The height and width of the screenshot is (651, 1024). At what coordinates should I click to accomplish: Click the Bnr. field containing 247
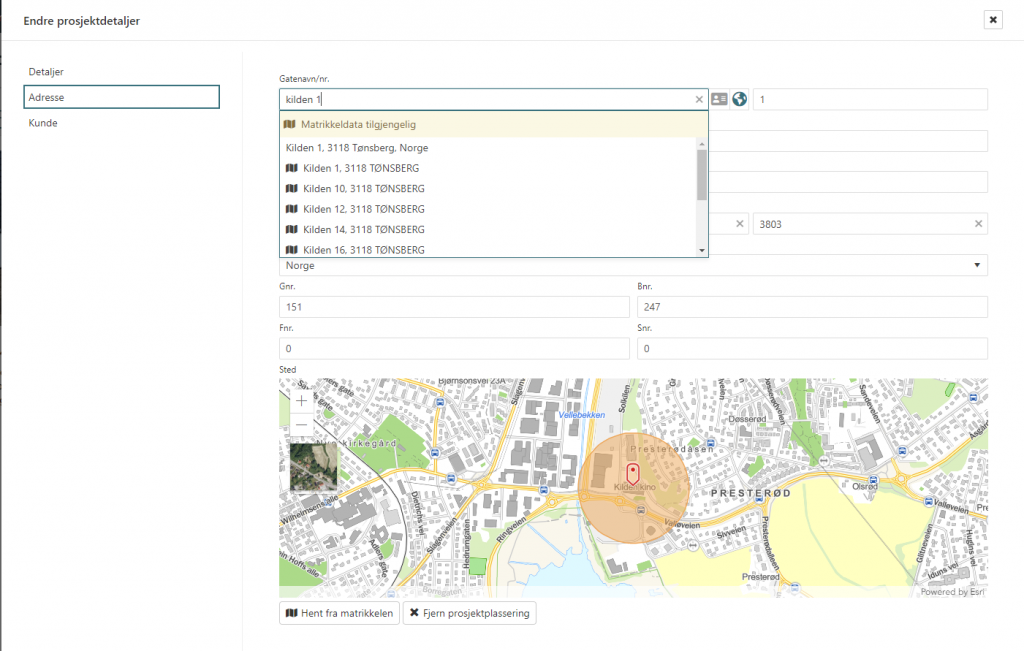point(811,307)
